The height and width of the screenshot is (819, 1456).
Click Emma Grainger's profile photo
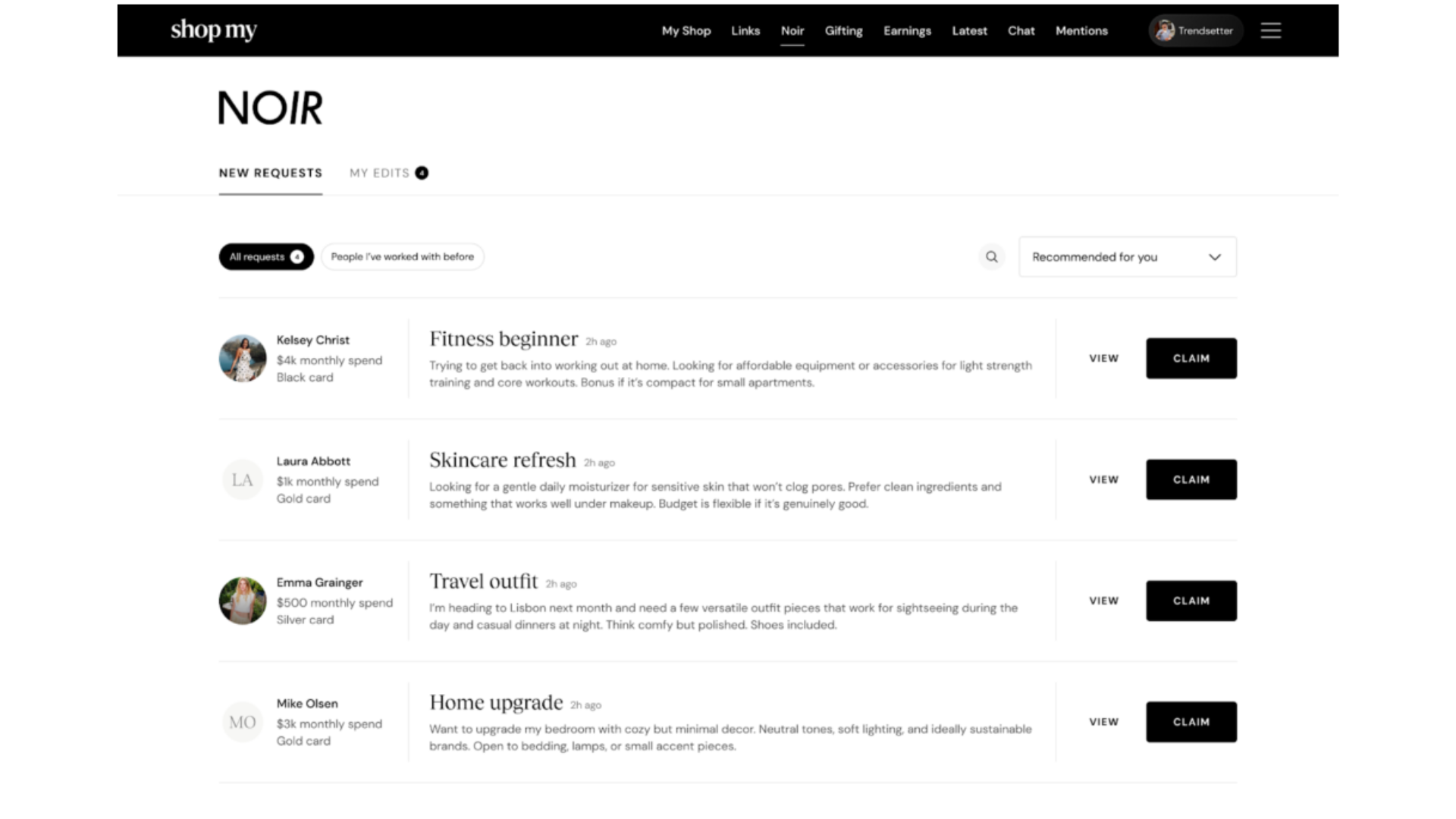click(x=243, y=601)
